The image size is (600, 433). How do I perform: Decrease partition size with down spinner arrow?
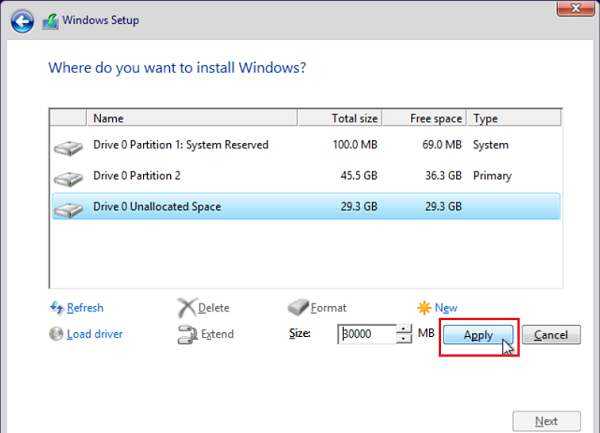point(404,339)
